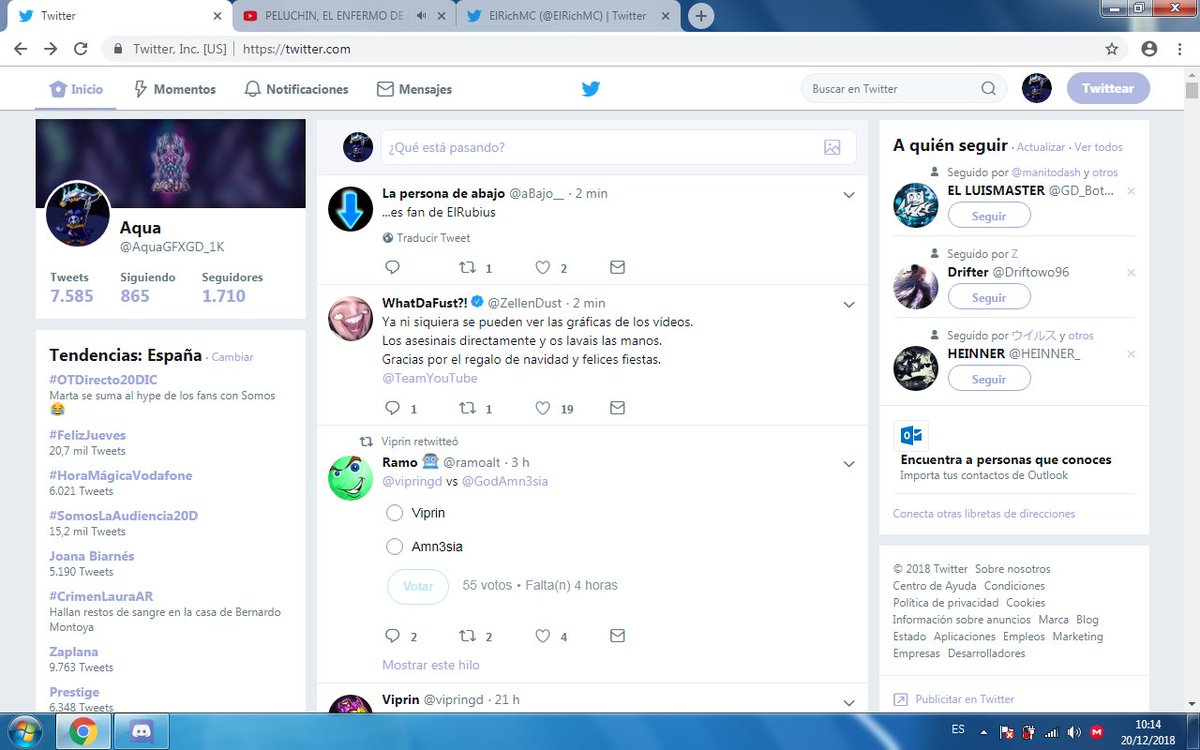Viewport: 1200px width, 750px height.
Task: Follow EL LUISMASTER with Seguir button
Action: point(989,216)
